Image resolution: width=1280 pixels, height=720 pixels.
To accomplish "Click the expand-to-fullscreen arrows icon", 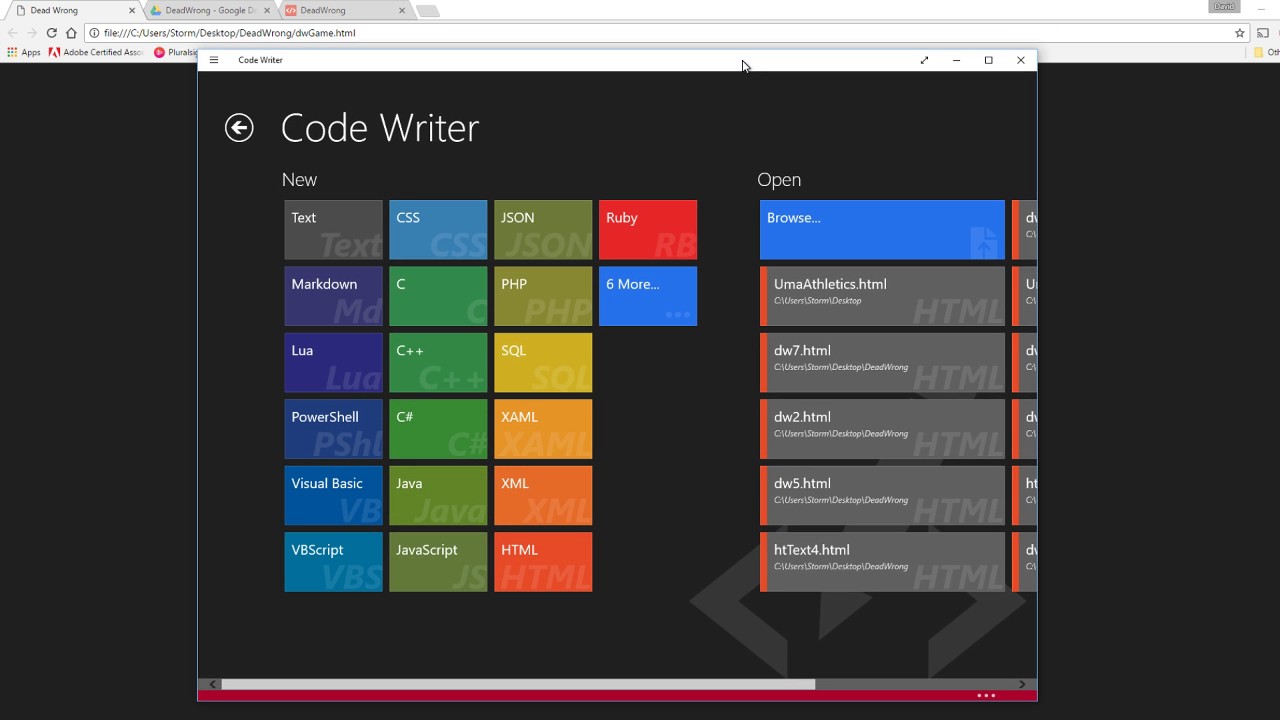I will pyautogui.click(x=924, y=60).
